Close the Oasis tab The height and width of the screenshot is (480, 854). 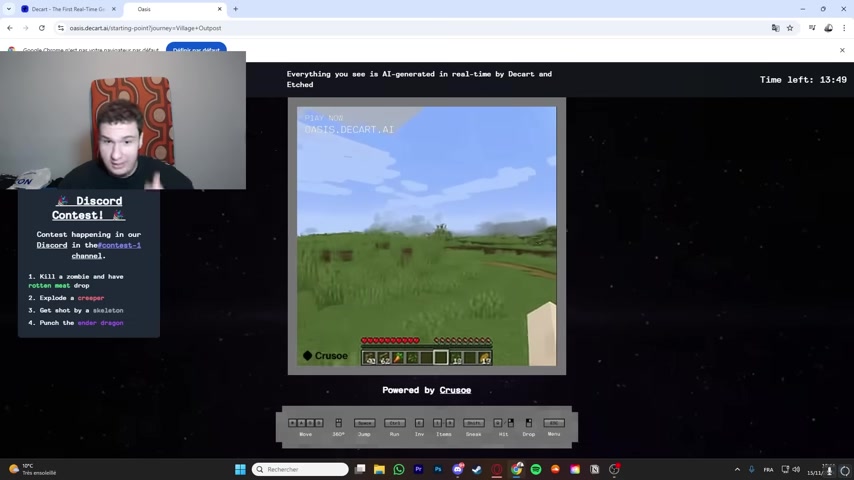219,9
